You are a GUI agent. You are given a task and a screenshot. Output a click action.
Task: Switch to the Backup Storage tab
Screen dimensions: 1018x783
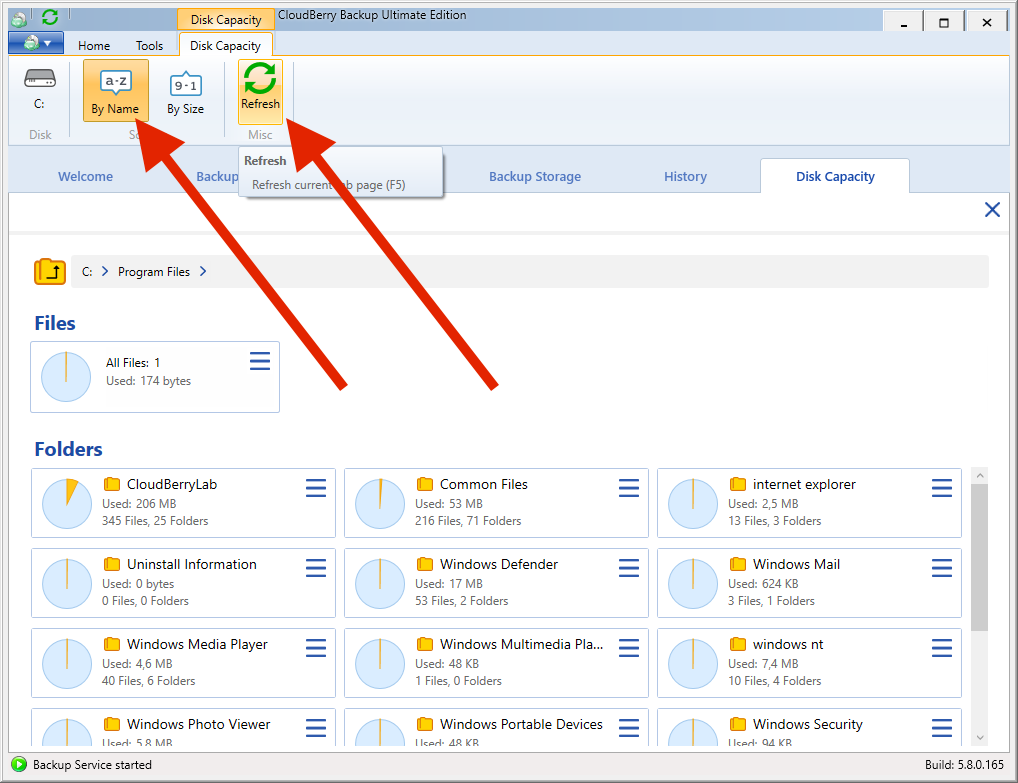tap(535, 177)
